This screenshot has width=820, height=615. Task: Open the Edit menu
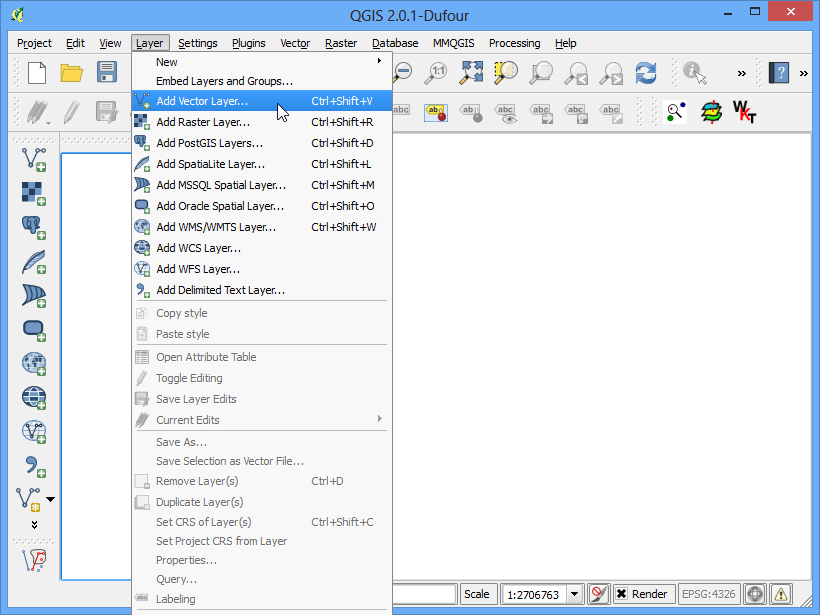coord(75,43)
